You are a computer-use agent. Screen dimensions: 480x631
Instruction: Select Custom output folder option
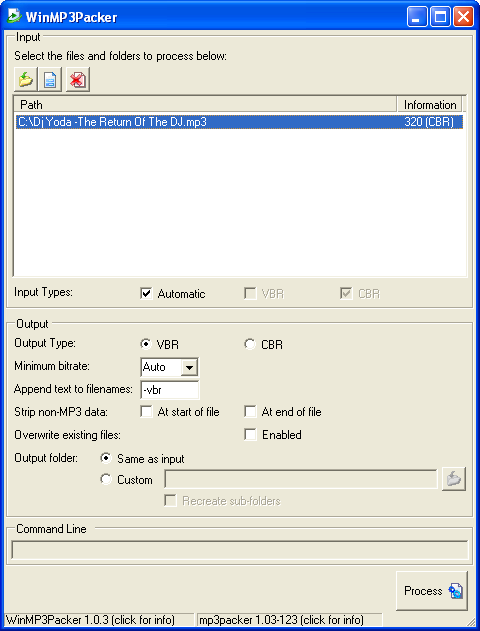pyautogui.click(x=106, y=479)
